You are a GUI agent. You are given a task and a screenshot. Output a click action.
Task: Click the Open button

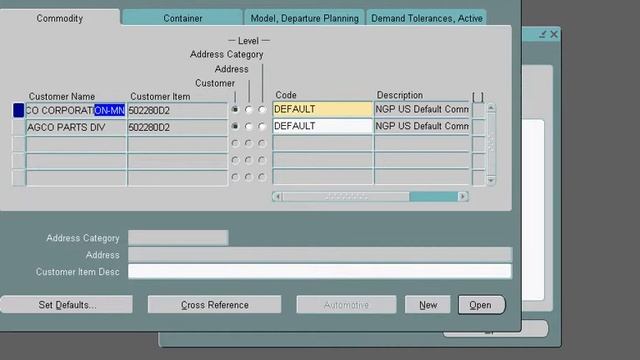pos(482,305)
